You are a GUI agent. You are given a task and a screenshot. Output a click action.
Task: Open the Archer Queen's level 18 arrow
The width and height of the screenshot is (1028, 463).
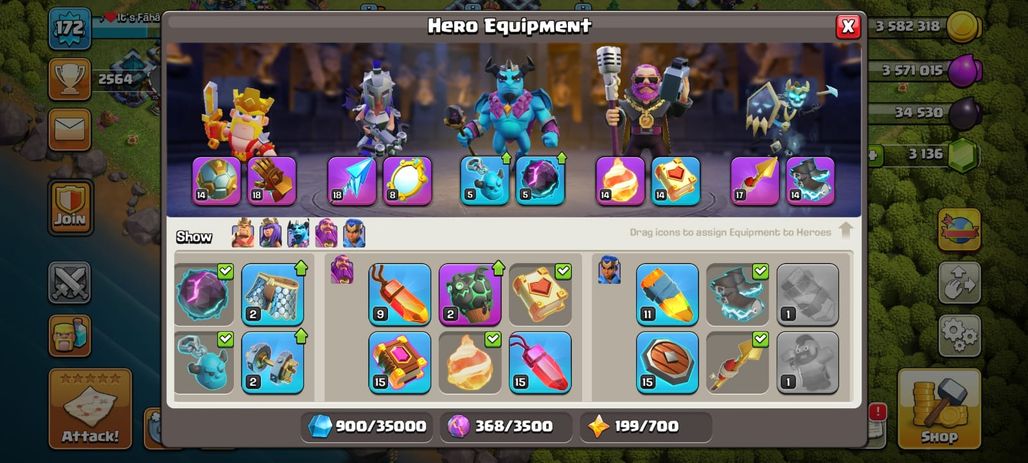pyautogui.click(x=352, y=181)
